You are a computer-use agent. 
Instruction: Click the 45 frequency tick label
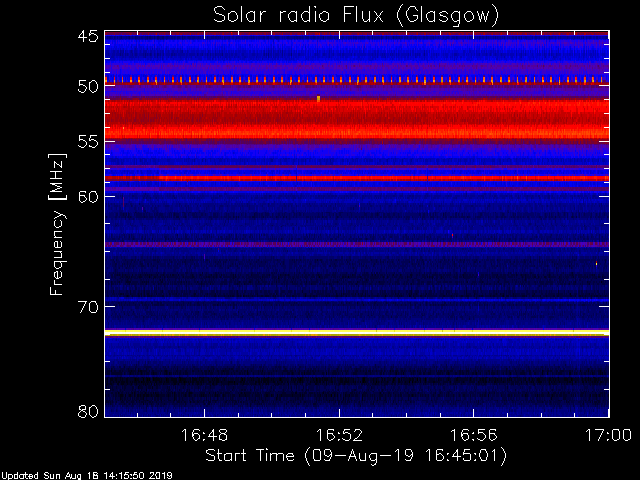88,36
